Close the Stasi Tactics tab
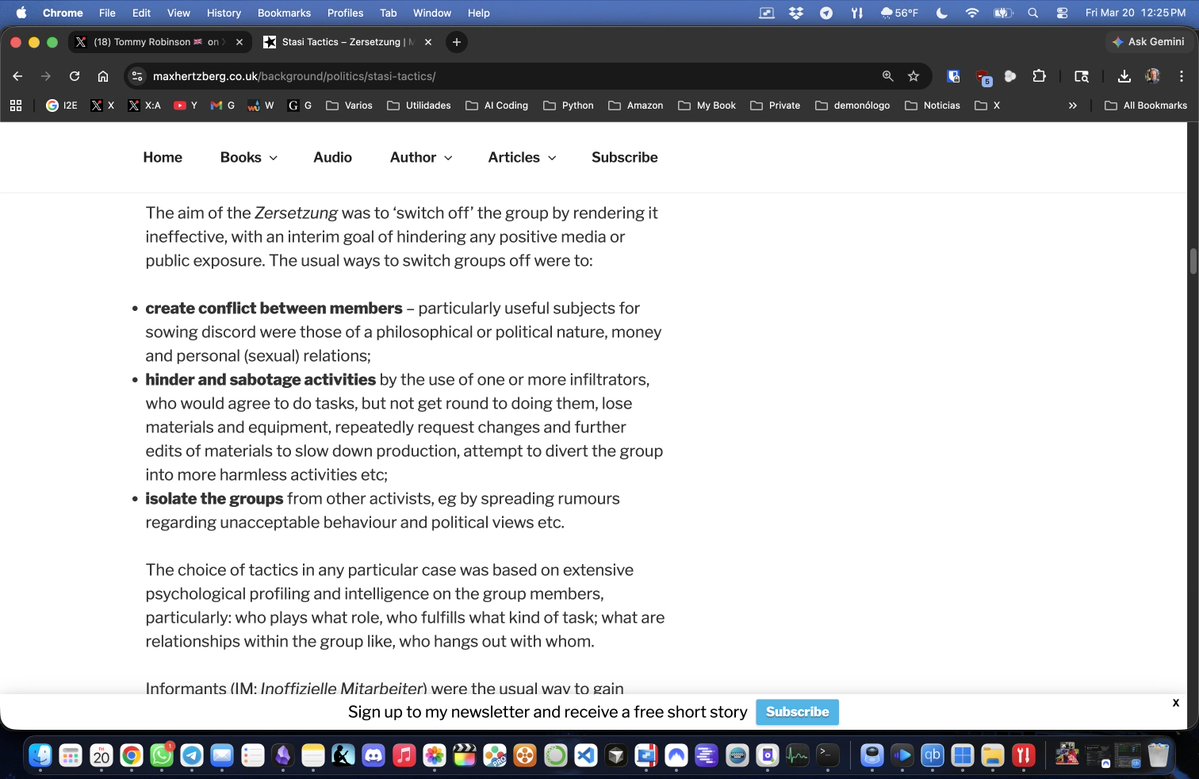The height and width of the screenshot is (779, 1199). click(x=428, y=42)
